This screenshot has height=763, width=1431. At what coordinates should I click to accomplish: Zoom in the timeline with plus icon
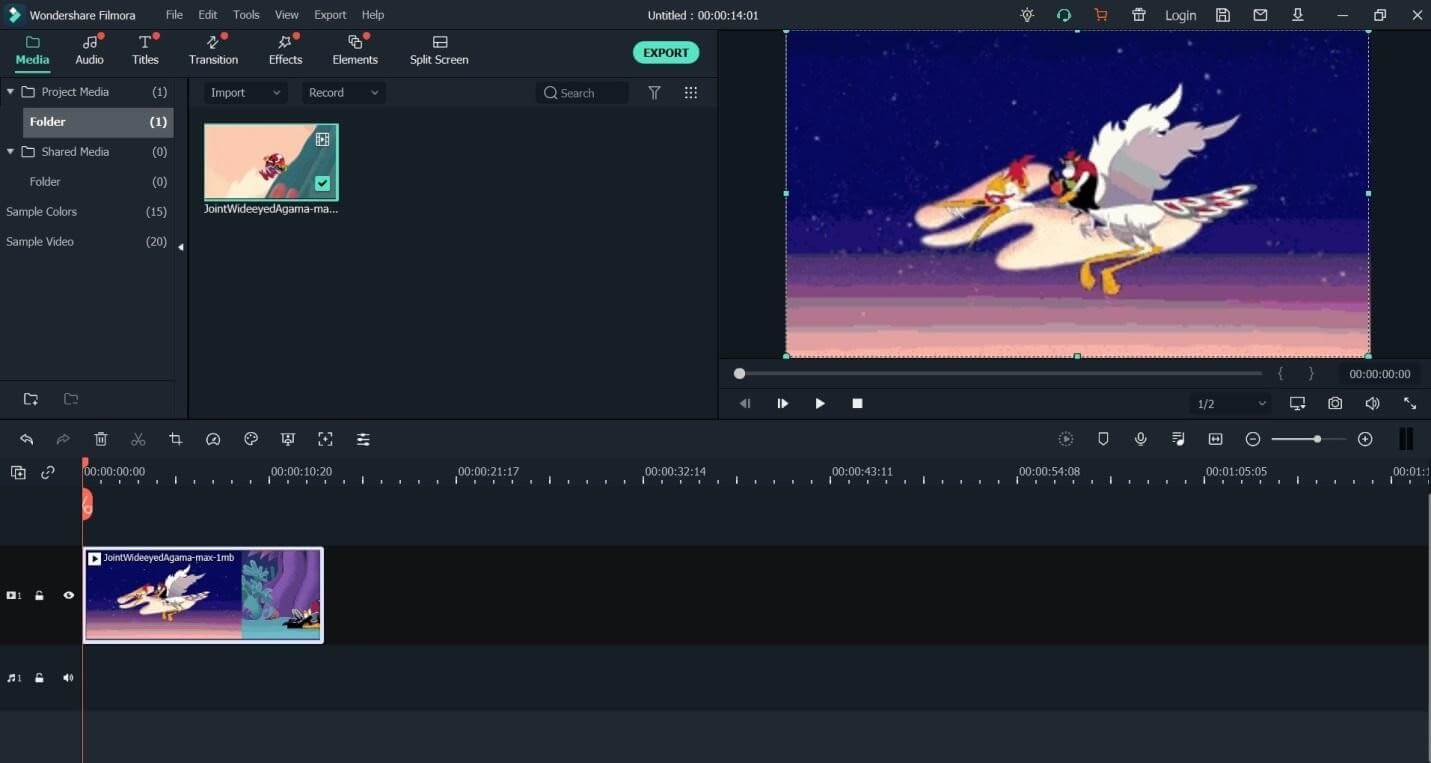tap(1365, 439)
